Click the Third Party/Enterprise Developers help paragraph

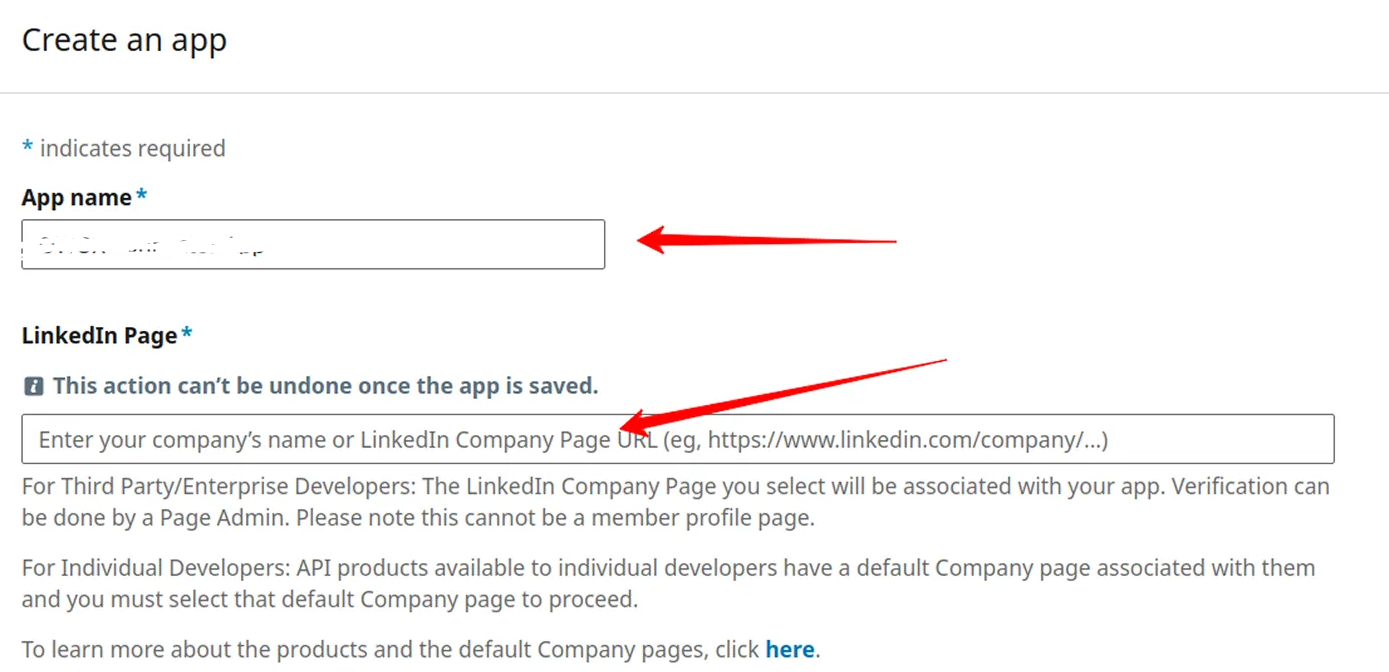coord(675,502)
